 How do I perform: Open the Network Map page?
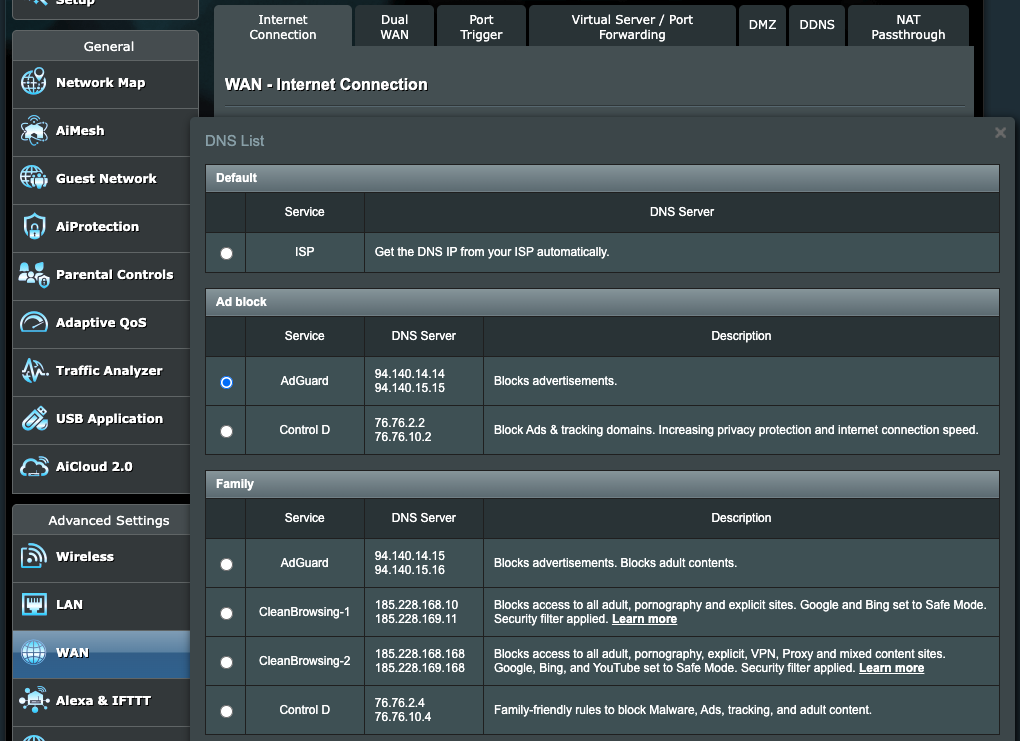click(x=100, y=84)
